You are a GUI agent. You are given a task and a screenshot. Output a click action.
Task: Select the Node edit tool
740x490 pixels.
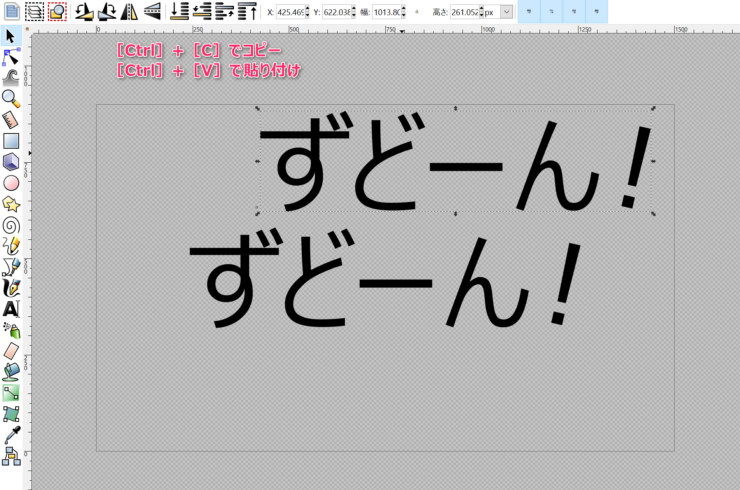click(x=11, y=57)
